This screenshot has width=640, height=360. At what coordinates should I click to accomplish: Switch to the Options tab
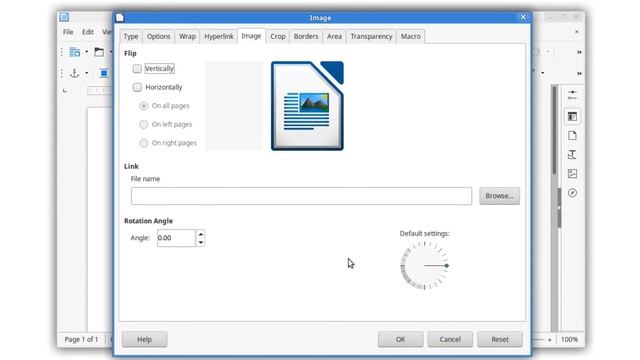click(x=158, y=36)
